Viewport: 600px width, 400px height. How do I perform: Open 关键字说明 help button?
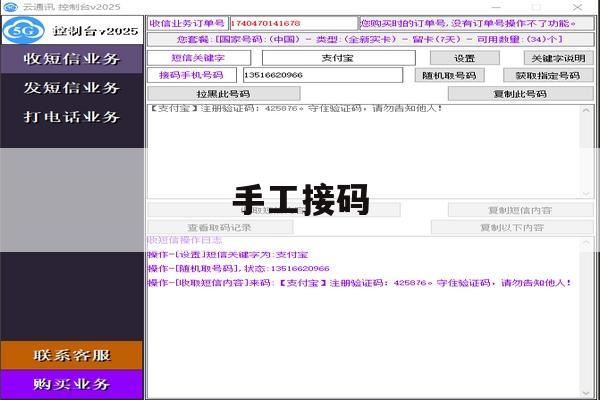coord(558,58)
